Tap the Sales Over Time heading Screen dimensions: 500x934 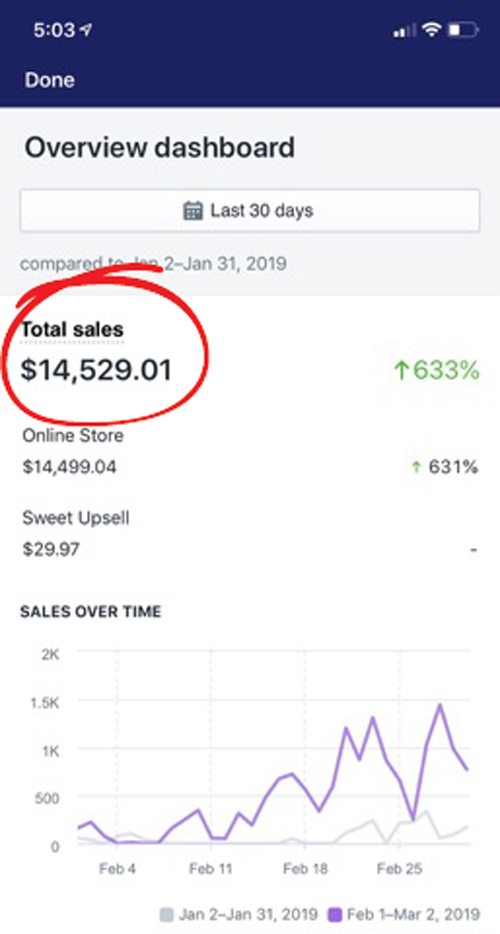(91, 612)
